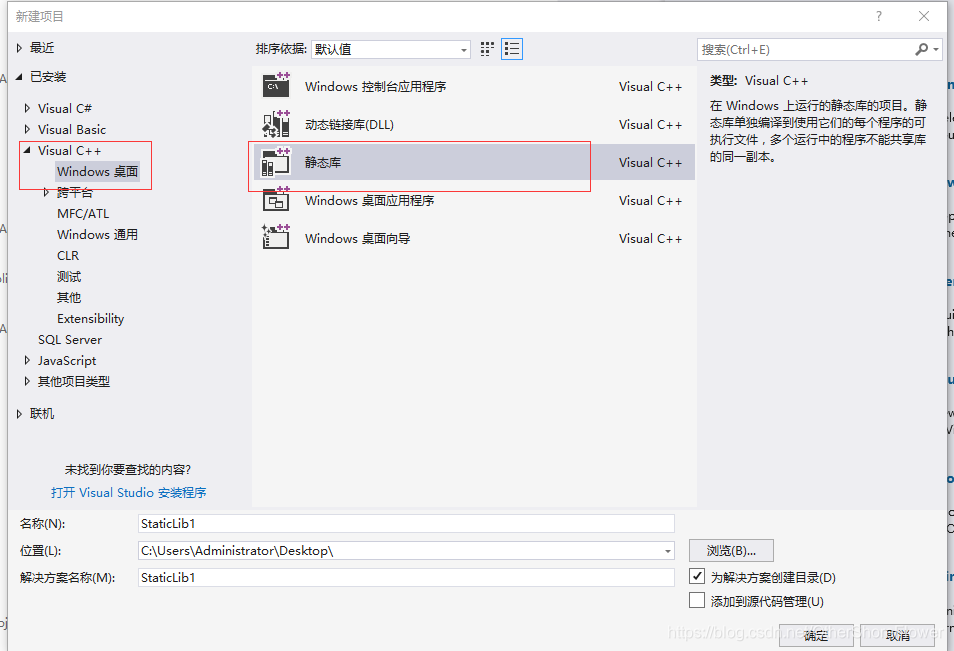The image size is (954, 651).
Task: Click the 取消 button
Action: [x=898, y=636]
